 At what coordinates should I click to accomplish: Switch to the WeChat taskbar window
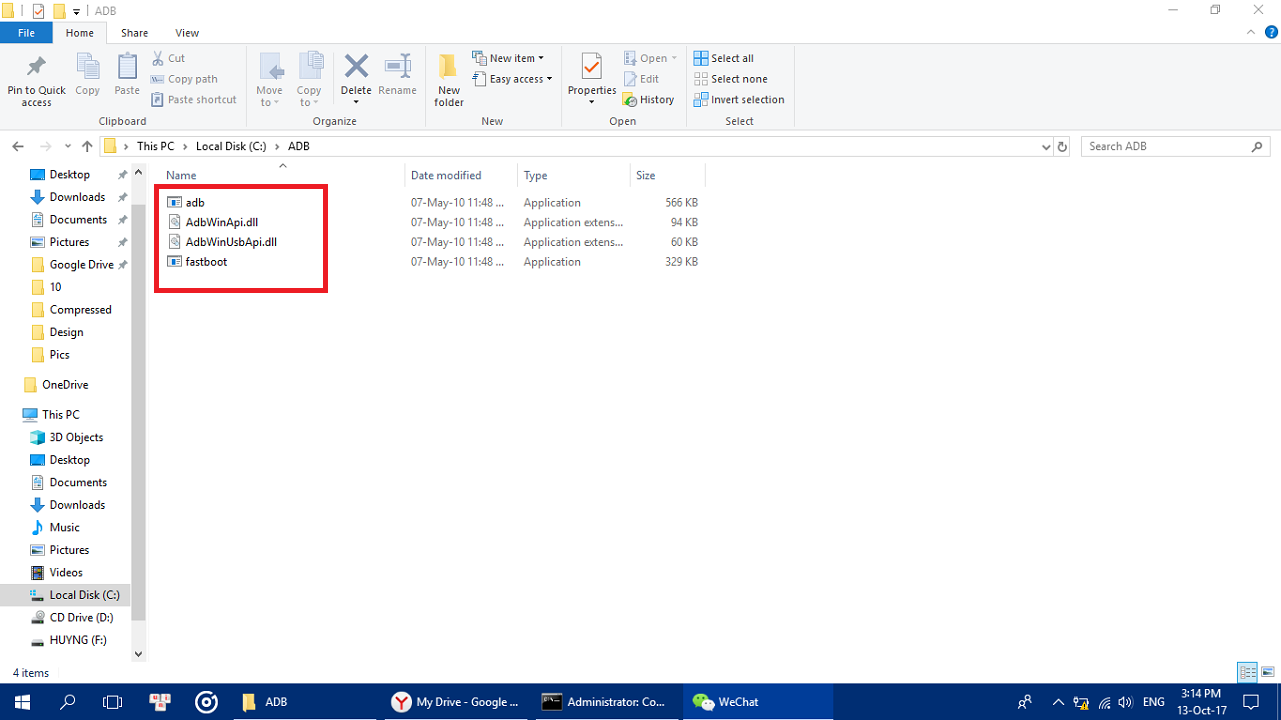757,702
